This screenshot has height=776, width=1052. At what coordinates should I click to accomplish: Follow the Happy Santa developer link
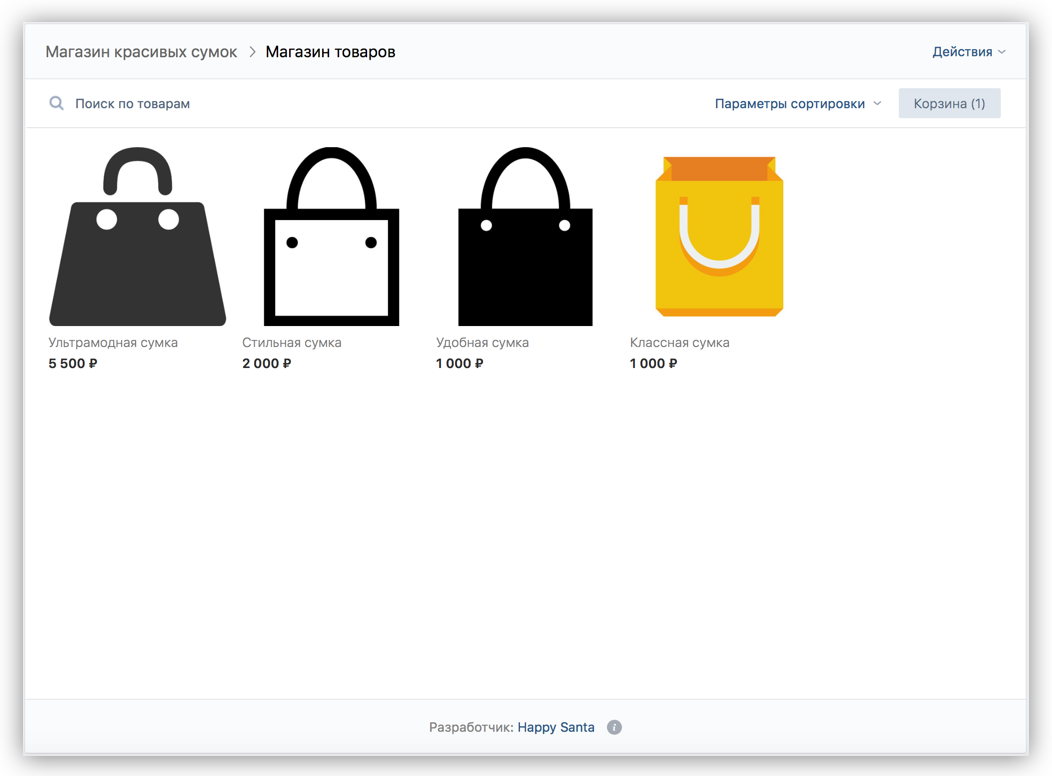click(x=556, y=727)
